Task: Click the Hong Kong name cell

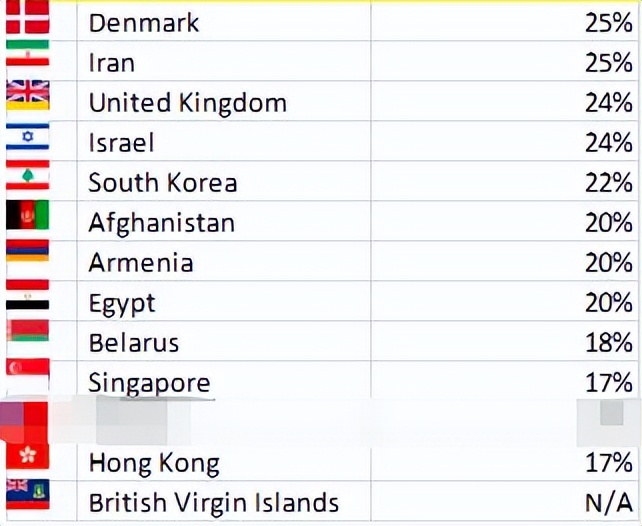Action: (154, 463)
